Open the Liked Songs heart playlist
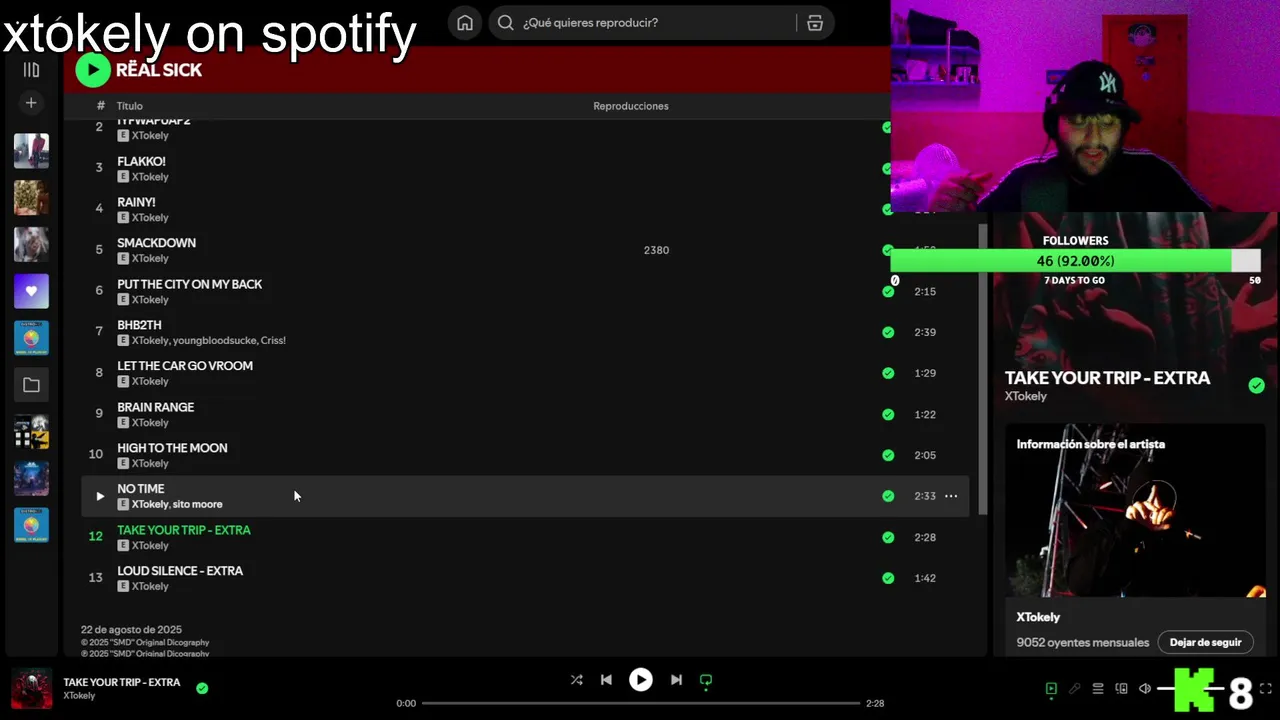The image size is (1280, 720). (x=31, y=291)
